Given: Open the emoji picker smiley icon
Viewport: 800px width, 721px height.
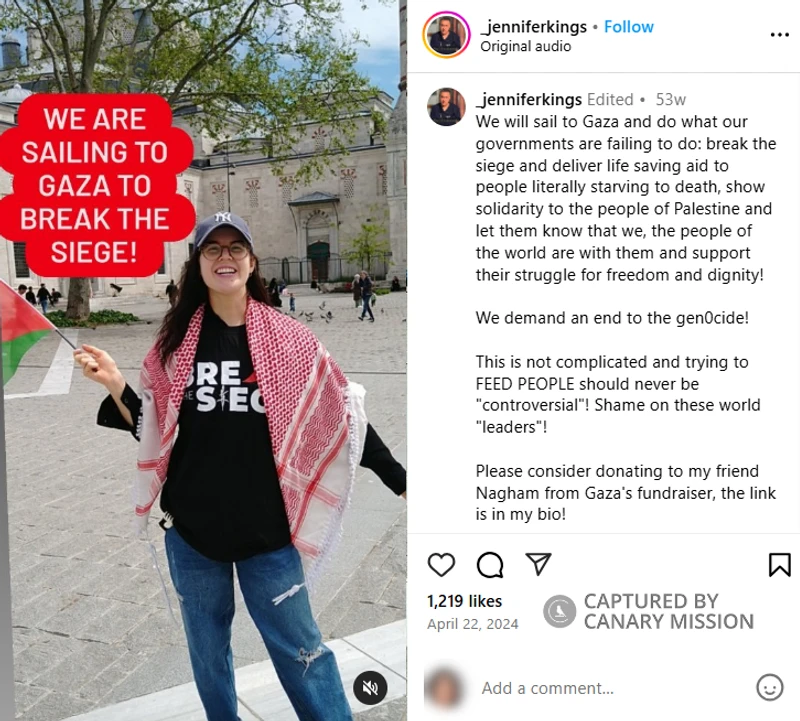Looking at the screenshot, I should [x=769, y=687].
